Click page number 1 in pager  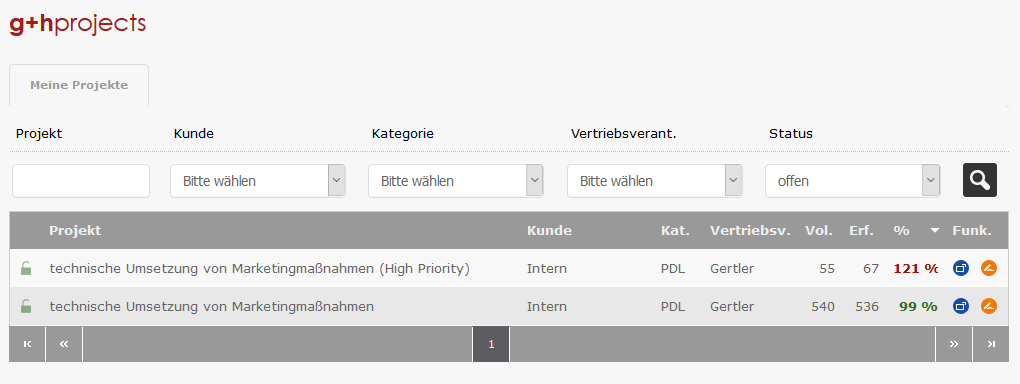click(491, 344)
